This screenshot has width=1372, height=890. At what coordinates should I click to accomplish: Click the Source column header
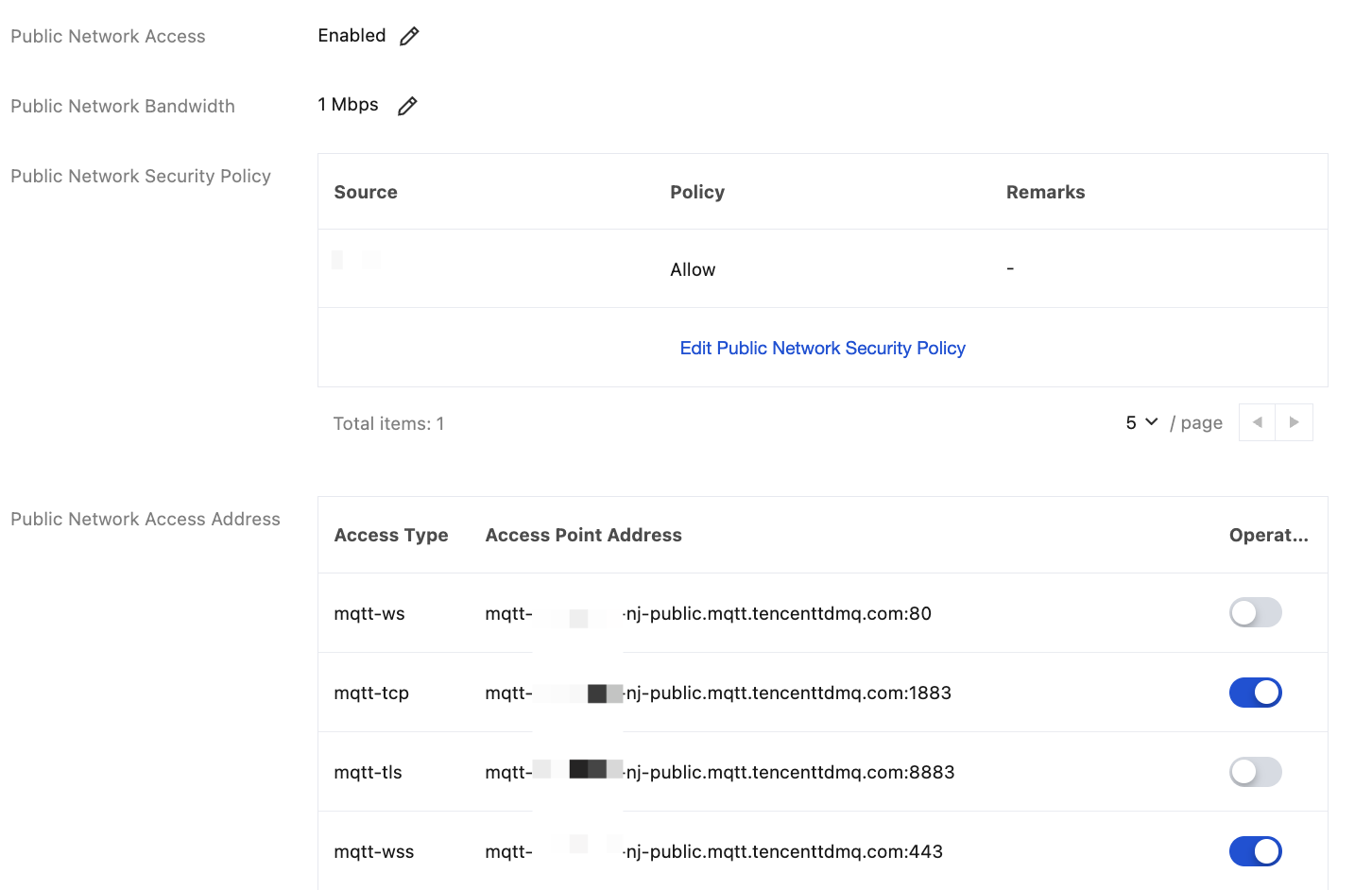click(366, 193)
